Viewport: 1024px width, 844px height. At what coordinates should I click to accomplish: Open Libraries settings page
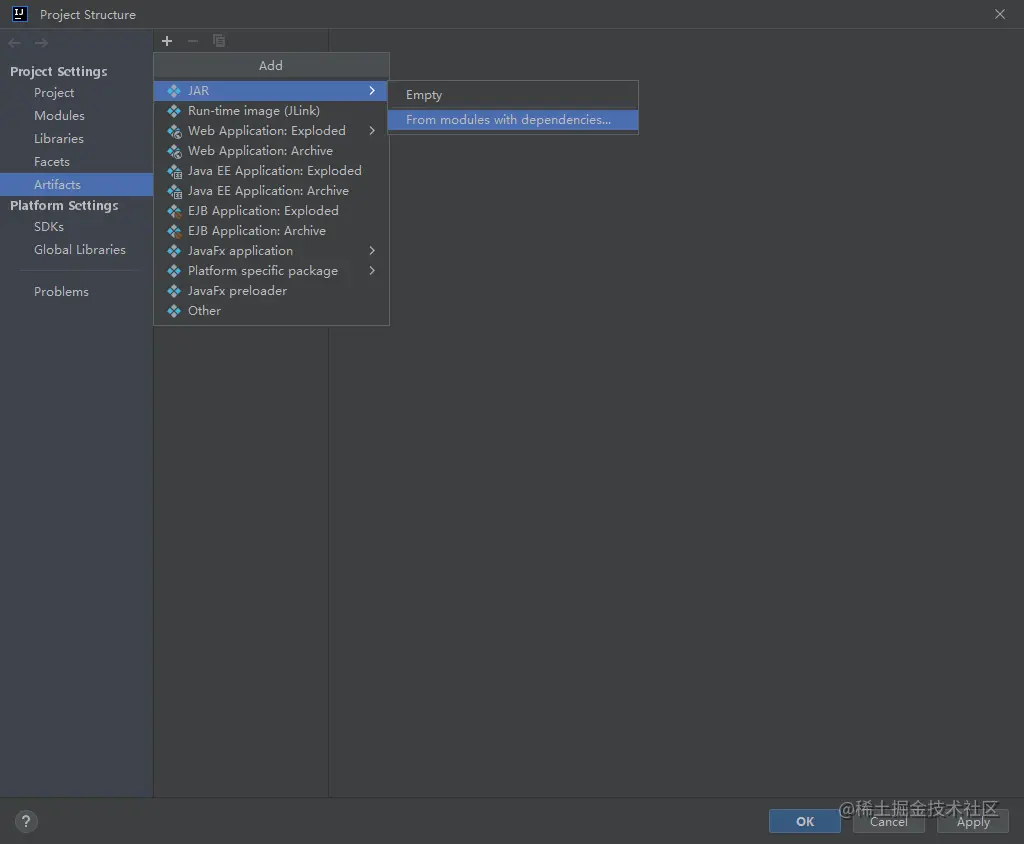point(76,138)
